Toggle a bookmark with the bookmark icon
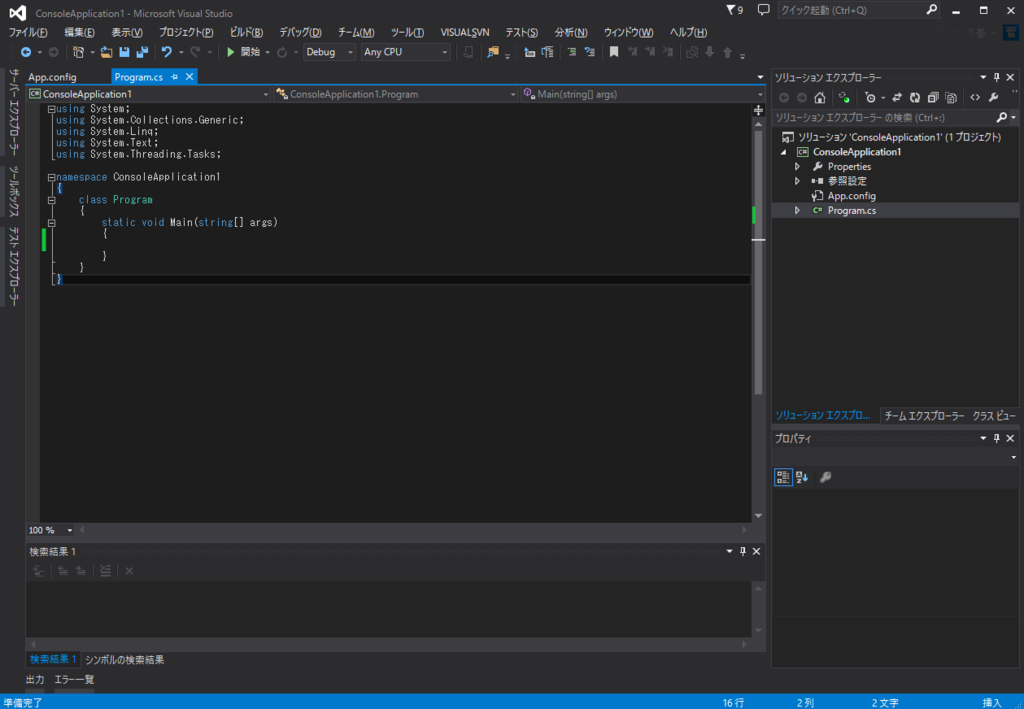This screenshot has height=709, width=1024. click(614, 52)
